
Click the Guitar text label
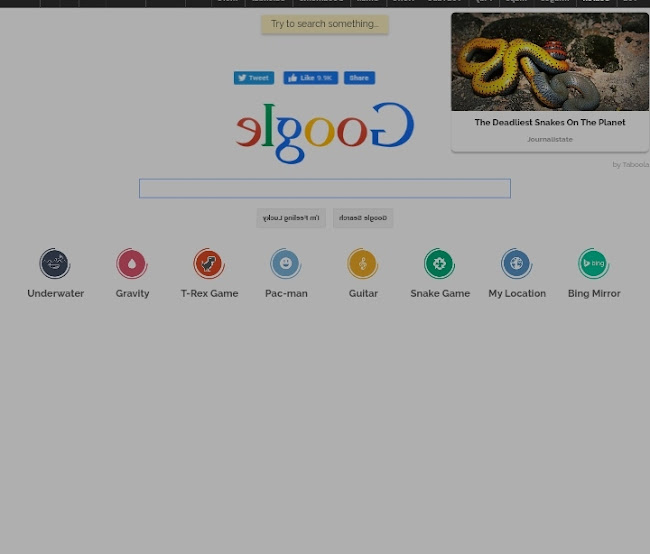[363, 293]
